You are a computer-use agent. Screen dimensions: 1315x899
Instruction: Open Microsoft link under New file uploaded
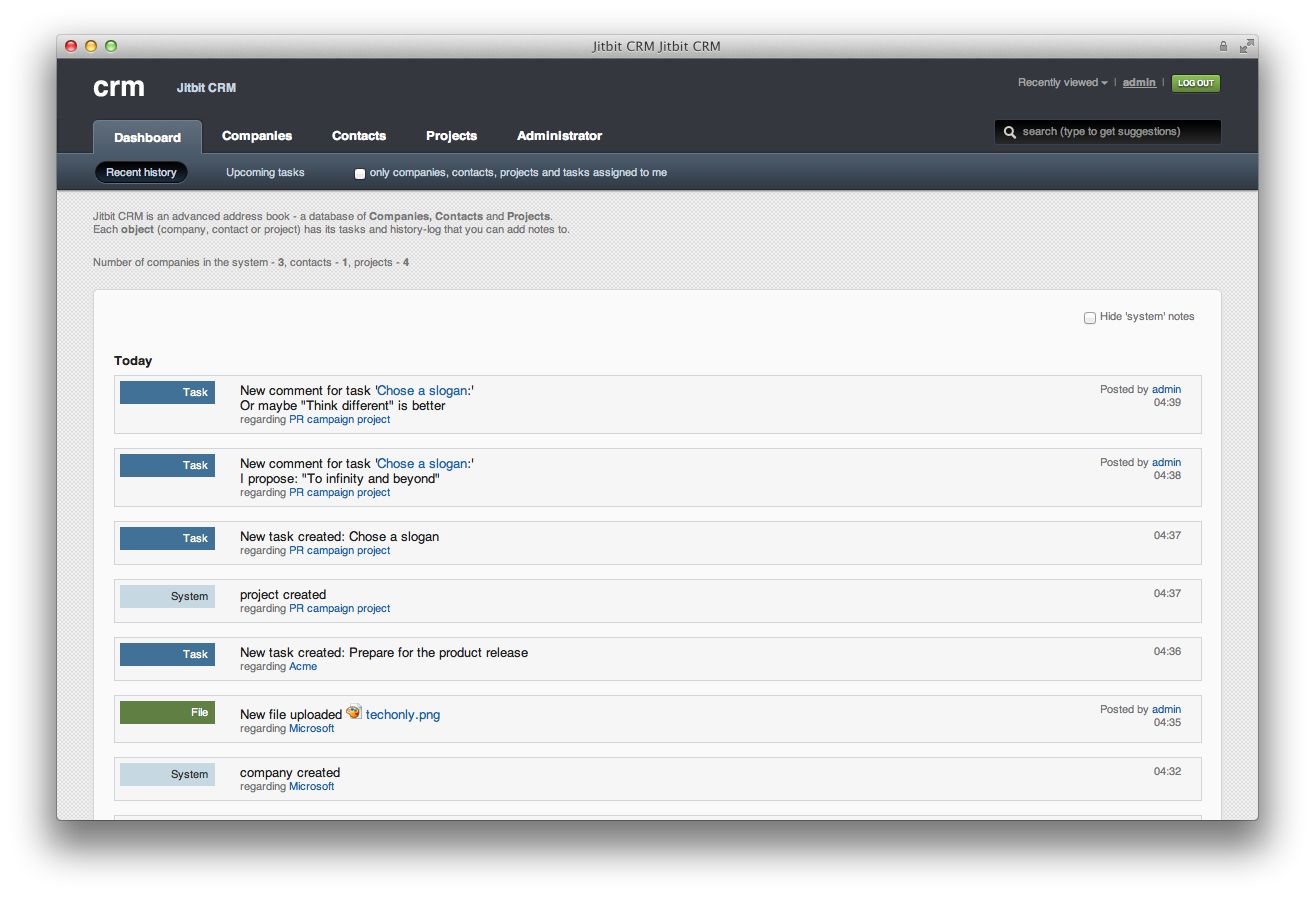tap(311, 729)
